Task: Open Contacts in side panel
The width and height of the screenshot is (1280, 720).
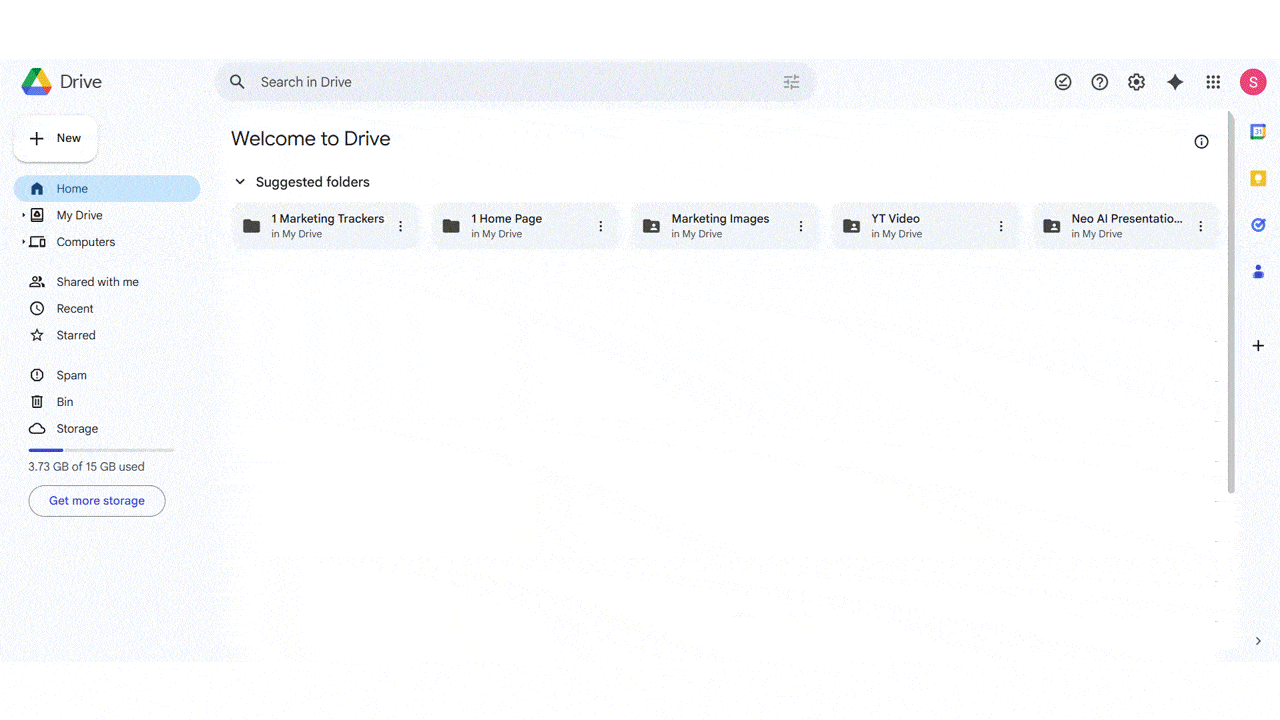Action: click(1258, 271)
